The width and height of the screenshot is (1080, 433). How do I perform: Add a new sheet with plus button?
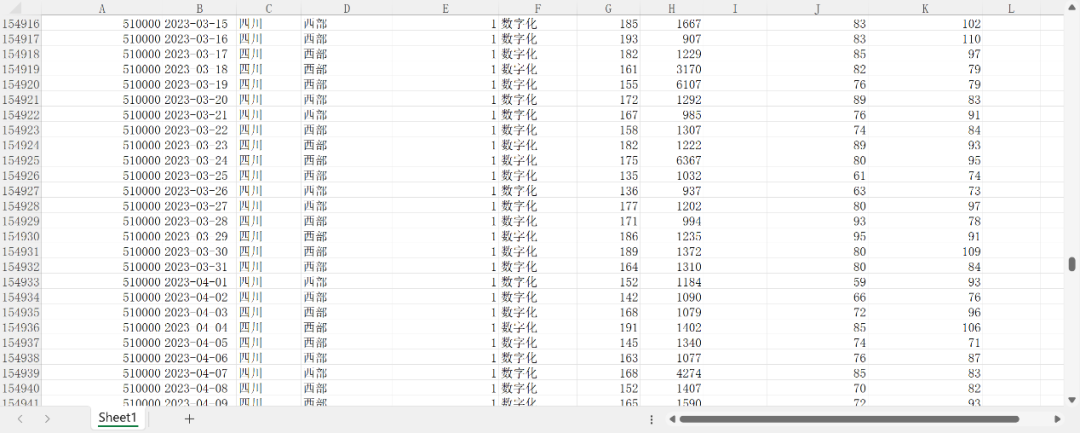point(189,419)
